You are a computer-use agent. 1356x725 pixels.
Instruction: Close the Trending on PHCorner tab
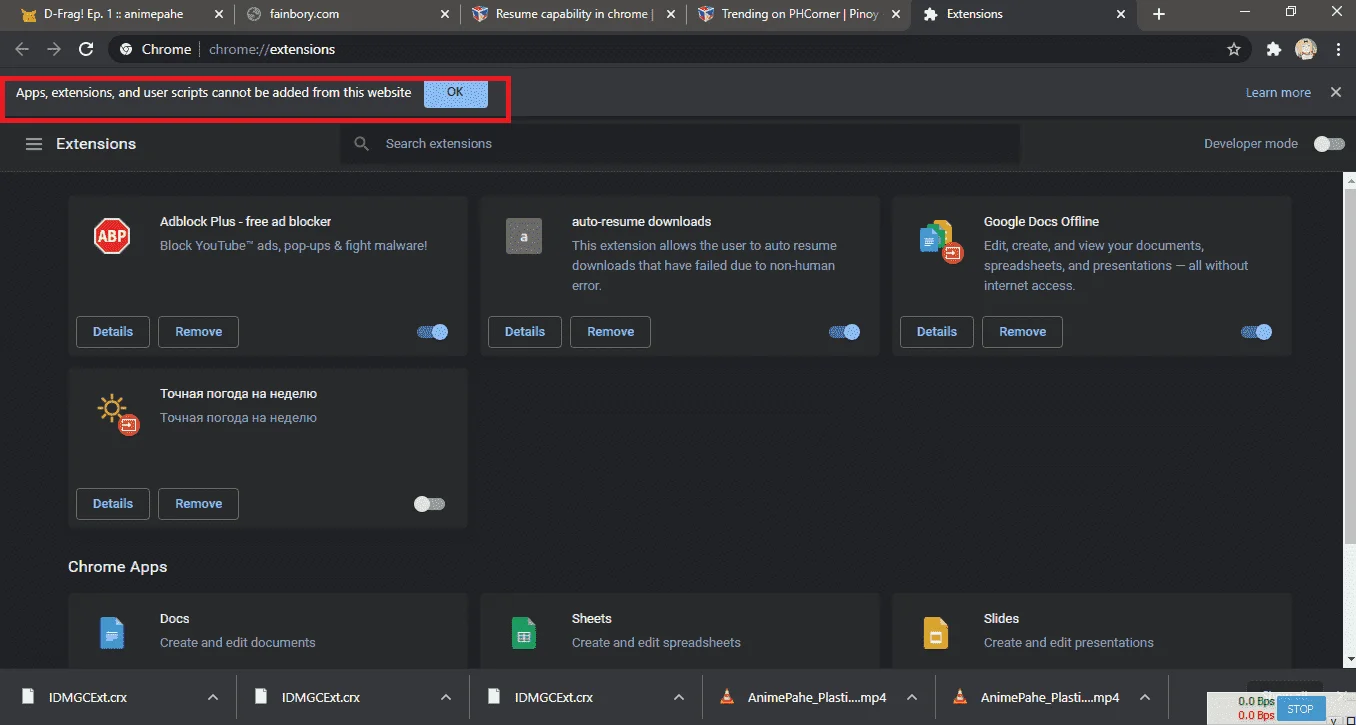pos(897,14)
